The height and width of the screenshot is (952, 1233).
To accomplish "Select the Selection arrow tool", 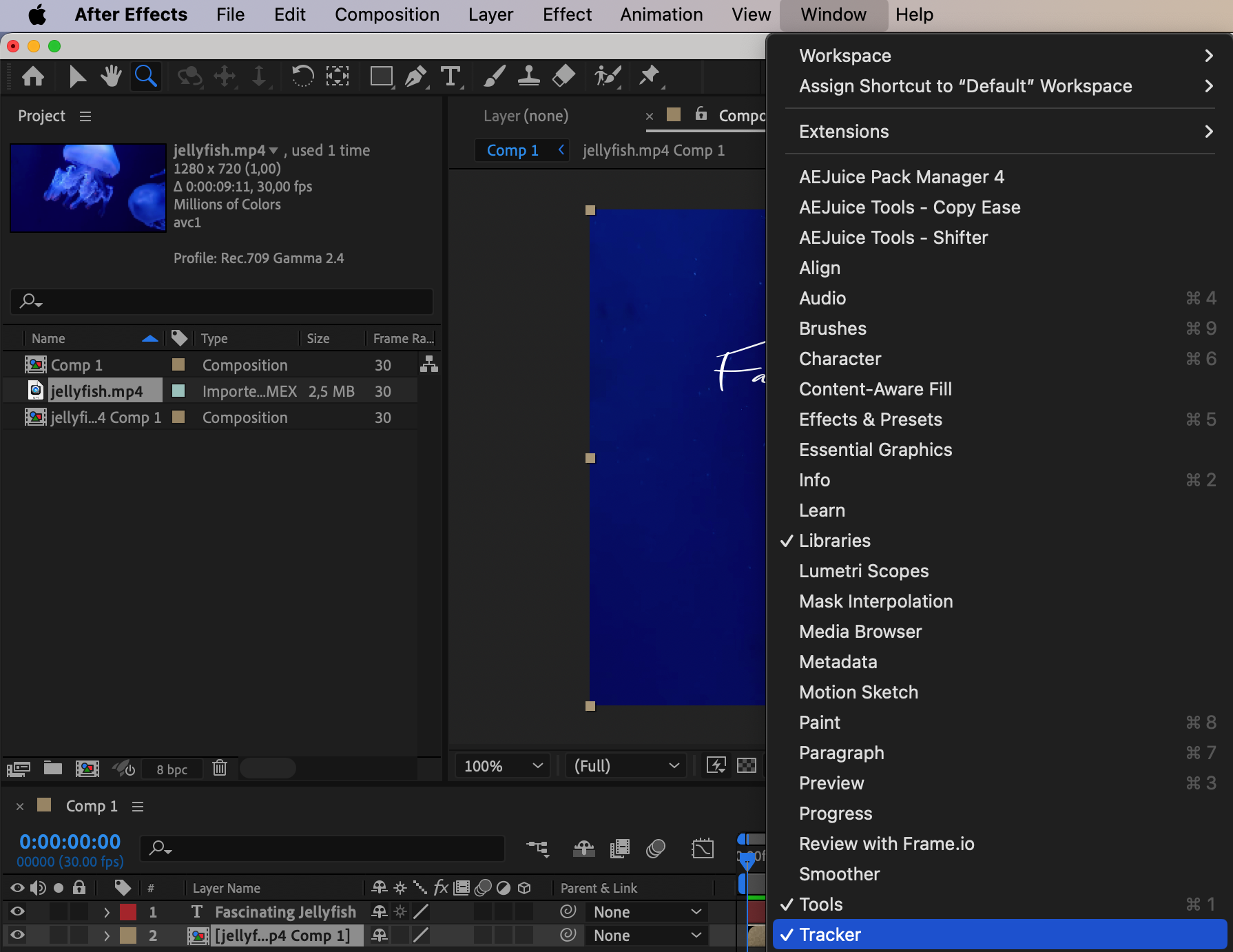I will (x=77, y=76).
